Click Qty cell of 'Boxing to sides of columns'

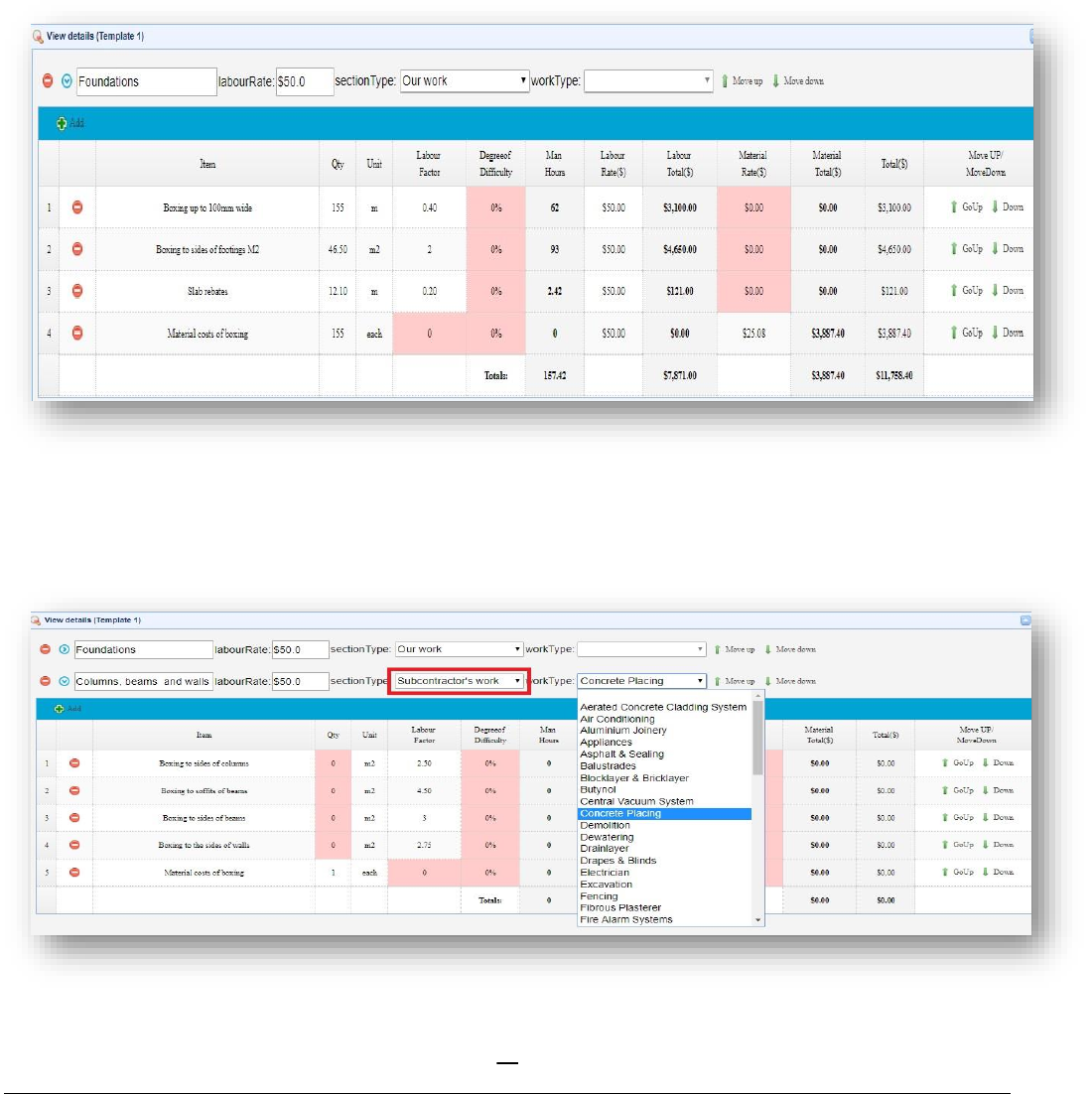[x=333, y=763]
